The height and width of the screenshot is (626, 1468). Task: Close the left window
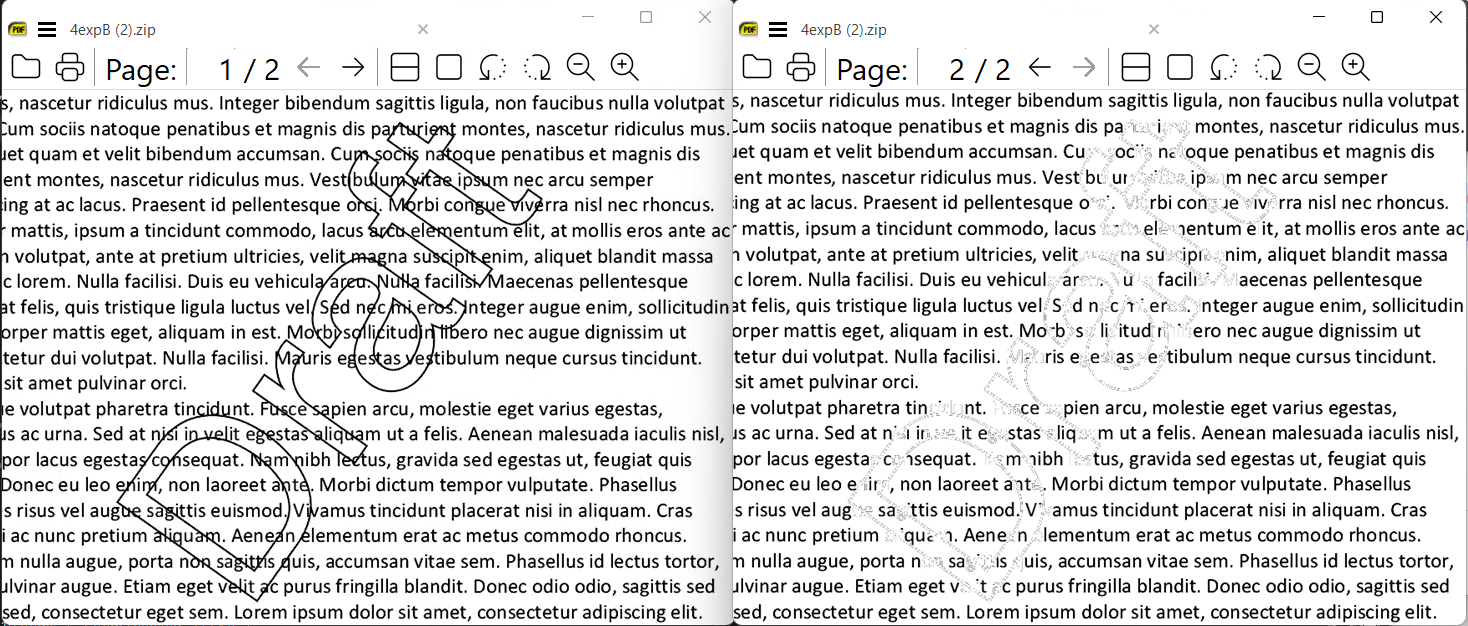(705, 17)
